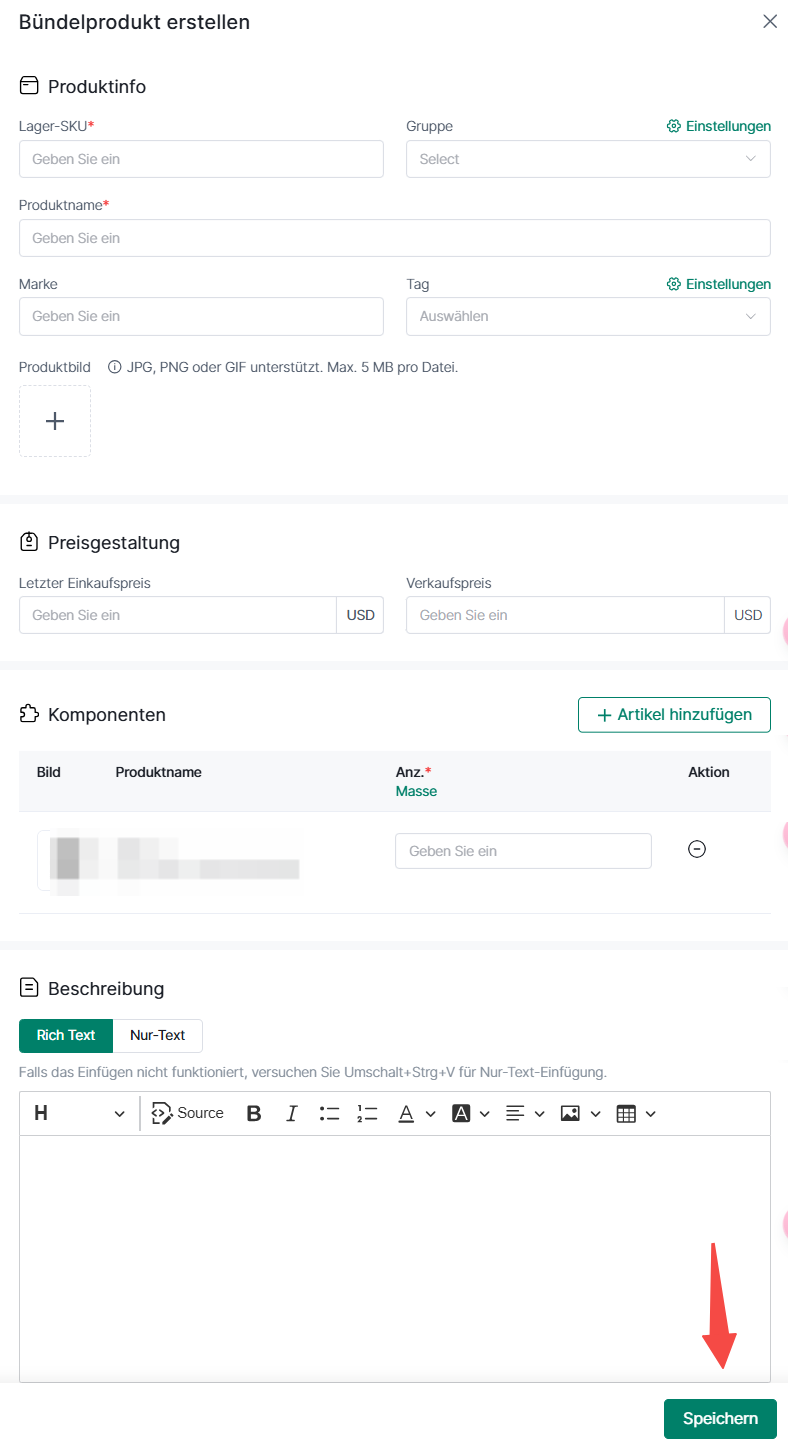Image resolution: width=788 pixels, height=1445 pixels.
Task: Insert a numbered list
Action: coord(367,1114)
